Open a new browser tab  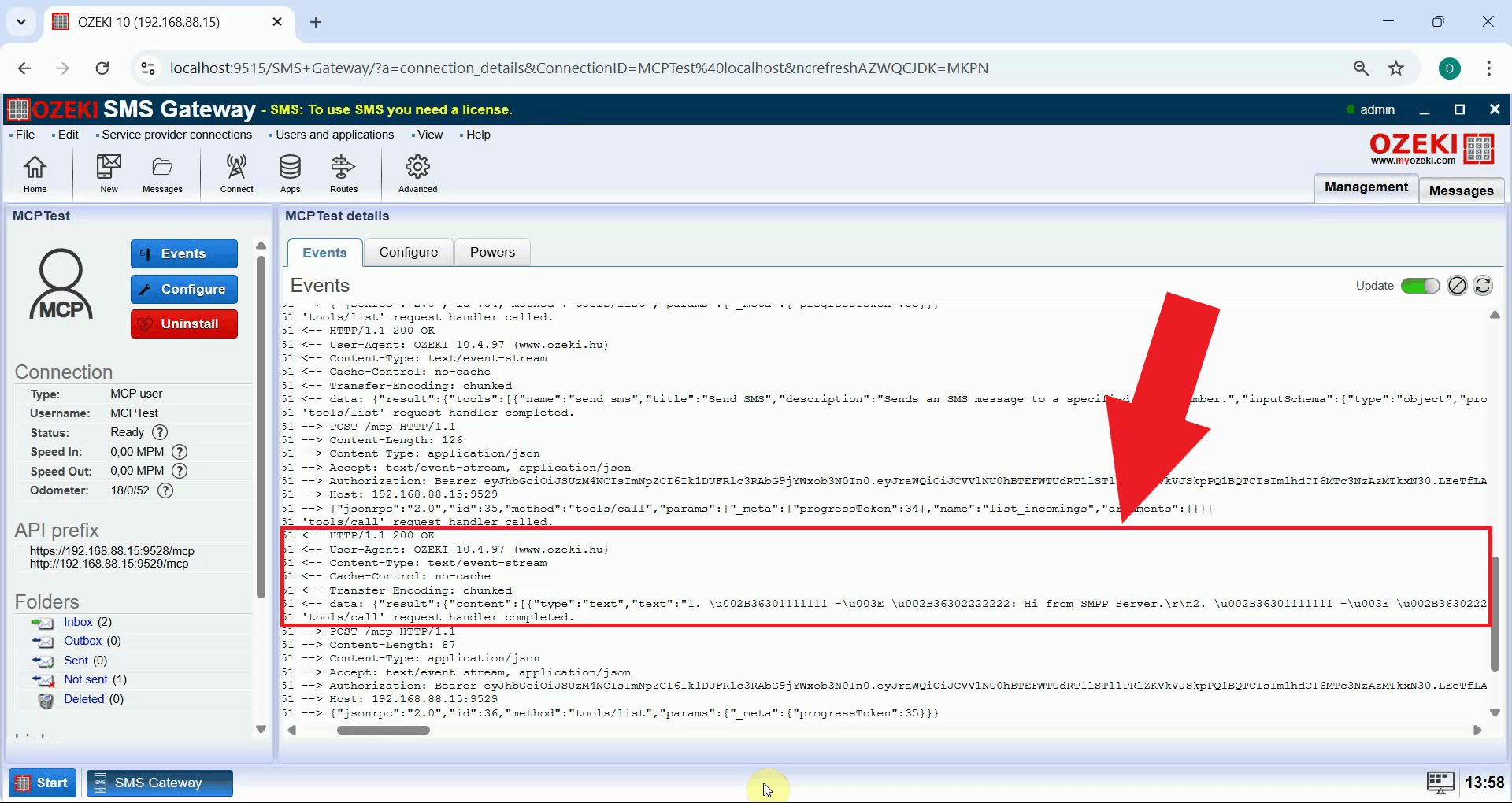tap(316, 22)
